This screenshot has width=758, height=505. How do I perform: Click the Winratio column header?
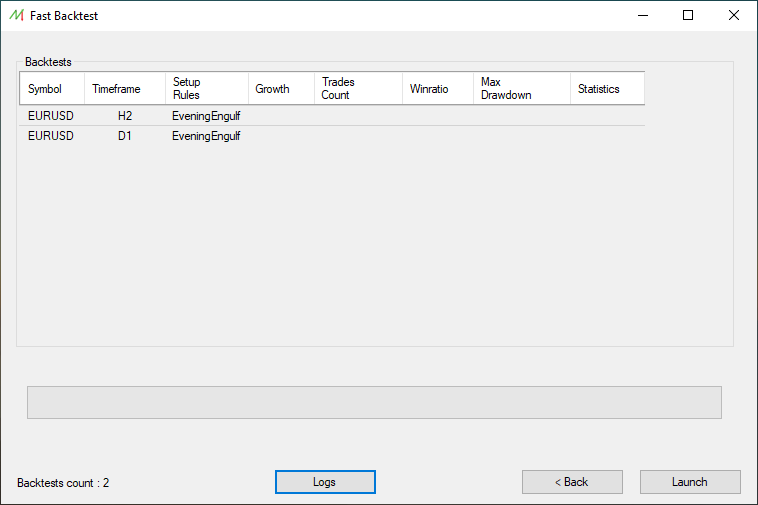[437, 88]
